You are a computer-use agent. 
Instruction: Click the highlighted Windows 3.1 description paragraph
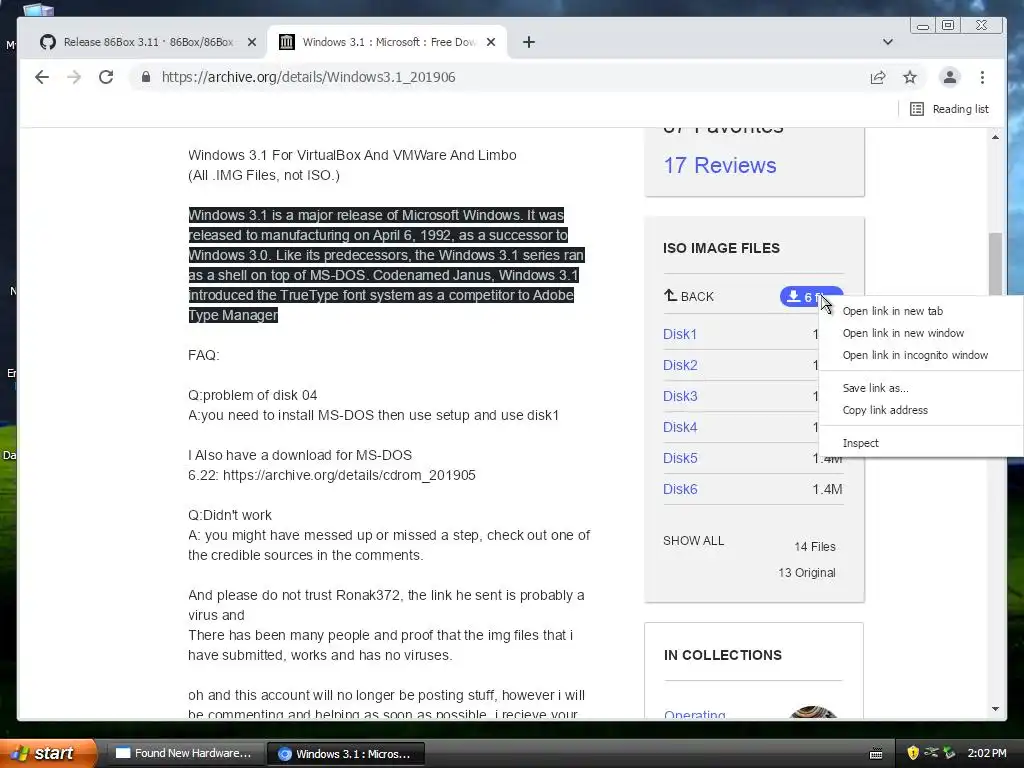385,265
